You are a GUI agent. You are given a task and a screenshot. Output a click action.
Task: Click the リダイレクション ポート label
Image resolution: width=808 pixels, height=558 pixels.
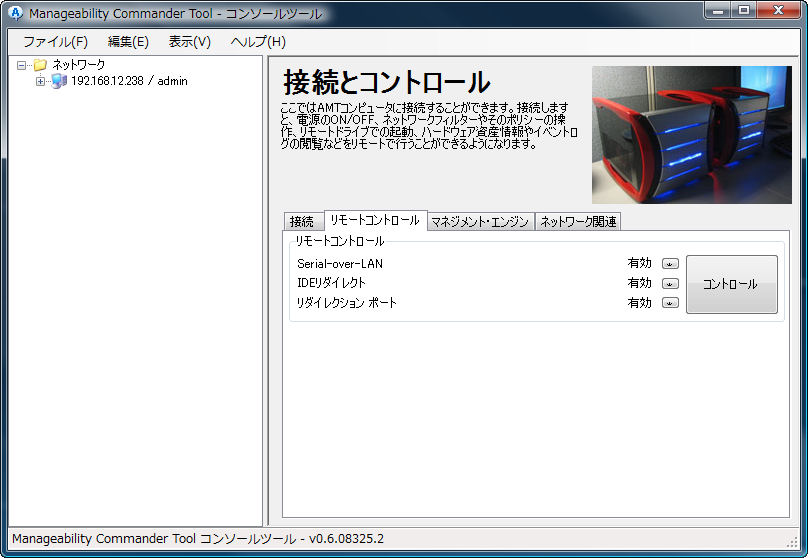pyautogui.click(x=346, y=302)
